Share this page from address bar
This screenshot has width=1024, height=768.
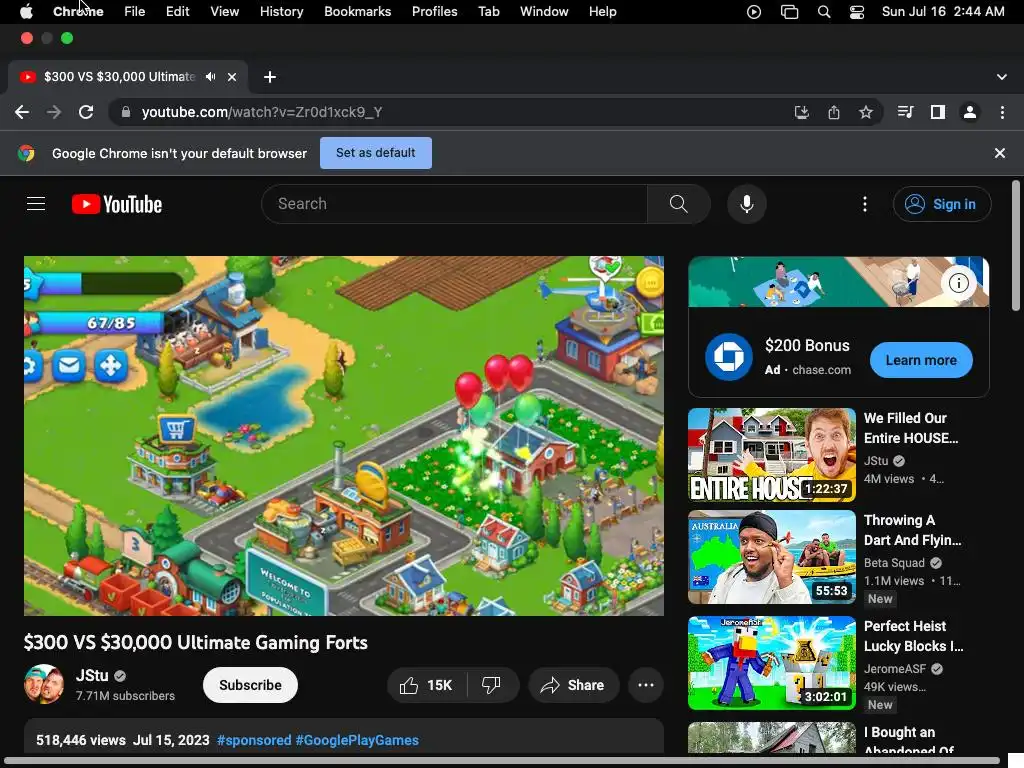(833, 112)
